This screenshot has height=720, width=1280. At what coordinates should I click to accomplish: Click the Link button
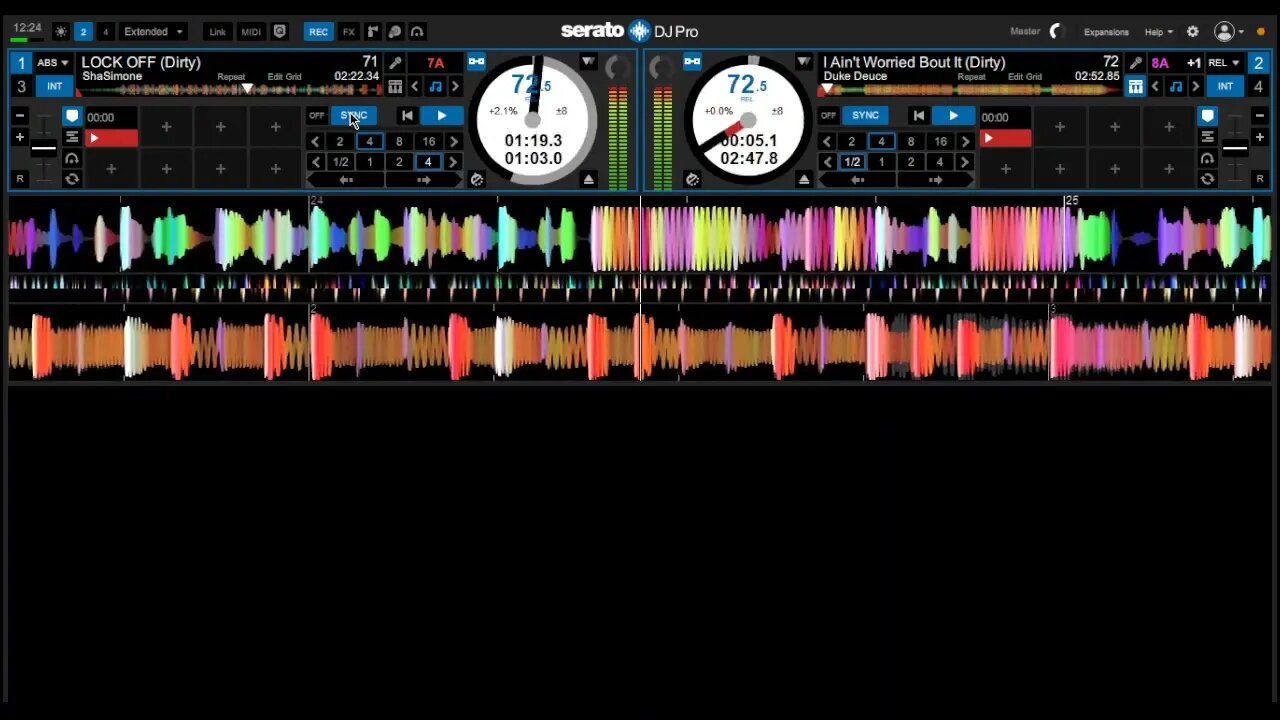click(x=217, y=32)
